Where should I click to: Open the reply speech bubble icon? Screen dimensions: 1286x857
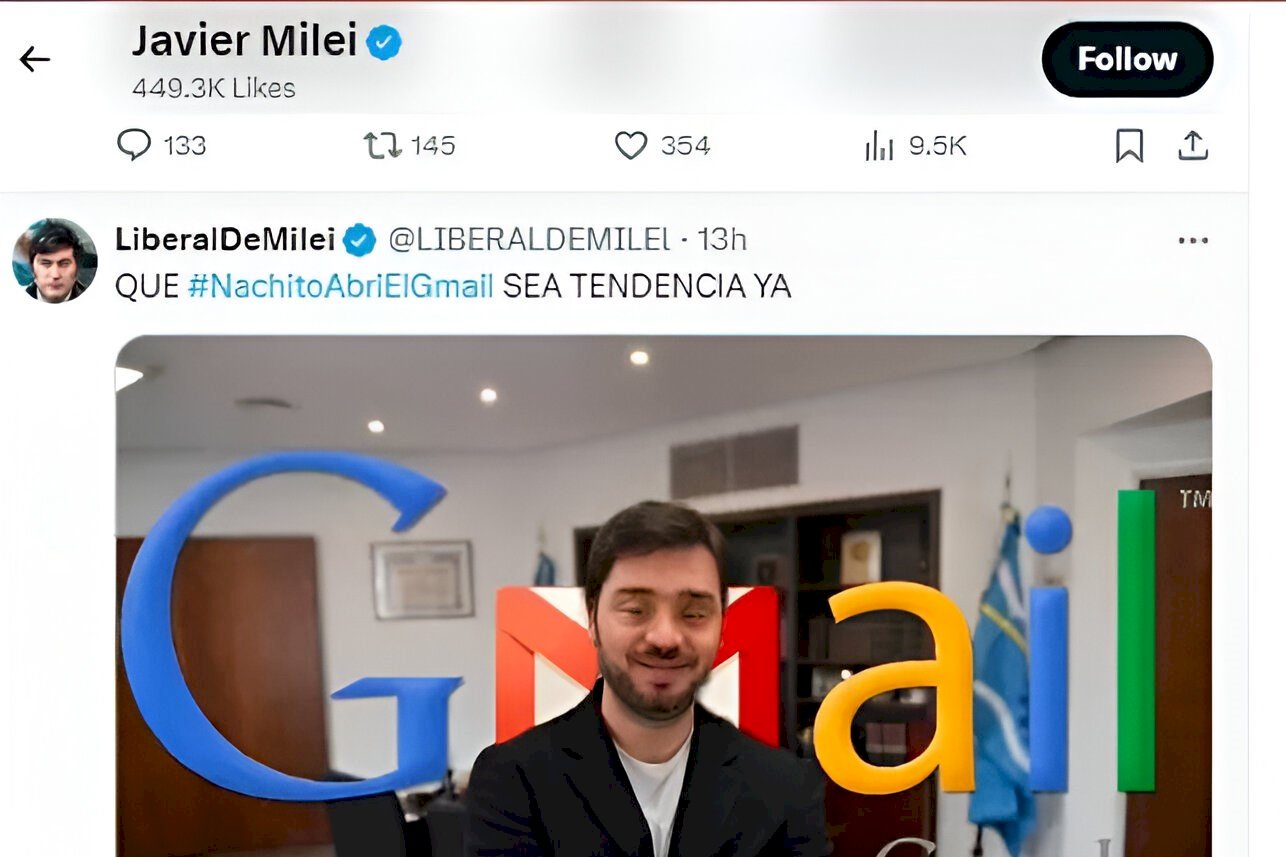(x=134, y=145)
